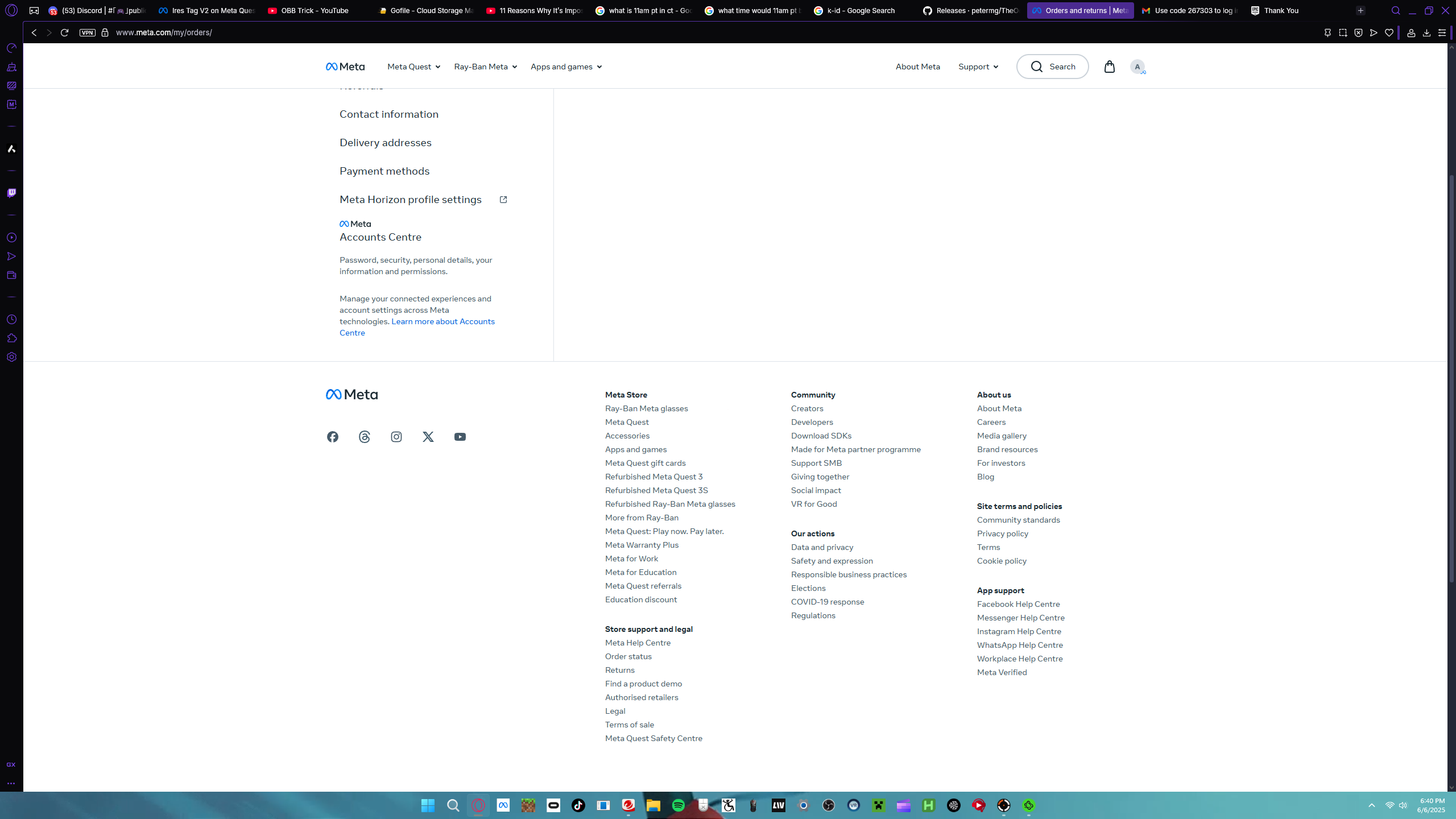
Task: Click the Meta logo in the page header
Action: (345, 67)
